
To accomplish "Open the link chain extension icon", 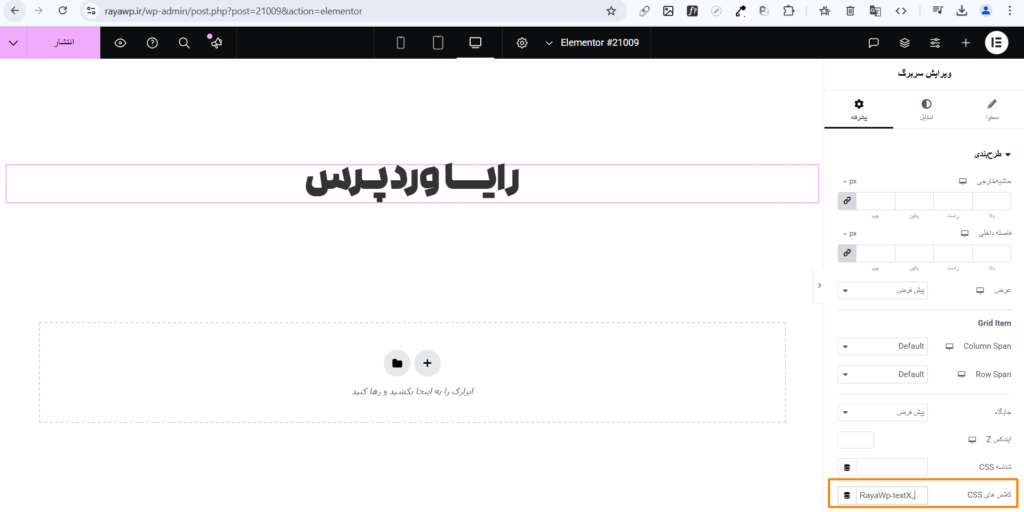I will pos(644,11).
